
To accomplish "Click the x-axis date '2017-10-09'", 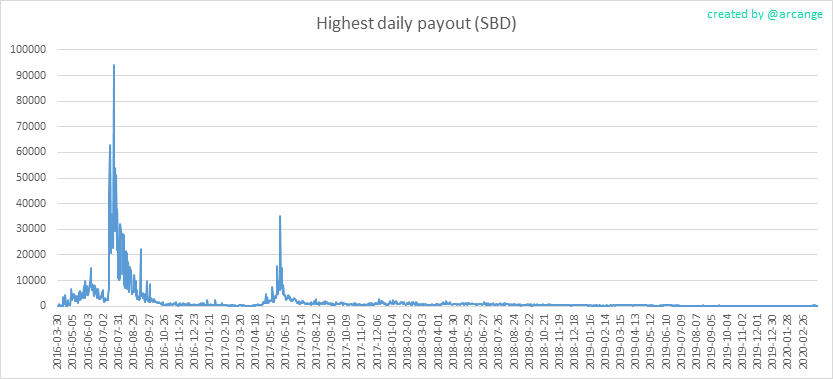I will pos(347,341).
